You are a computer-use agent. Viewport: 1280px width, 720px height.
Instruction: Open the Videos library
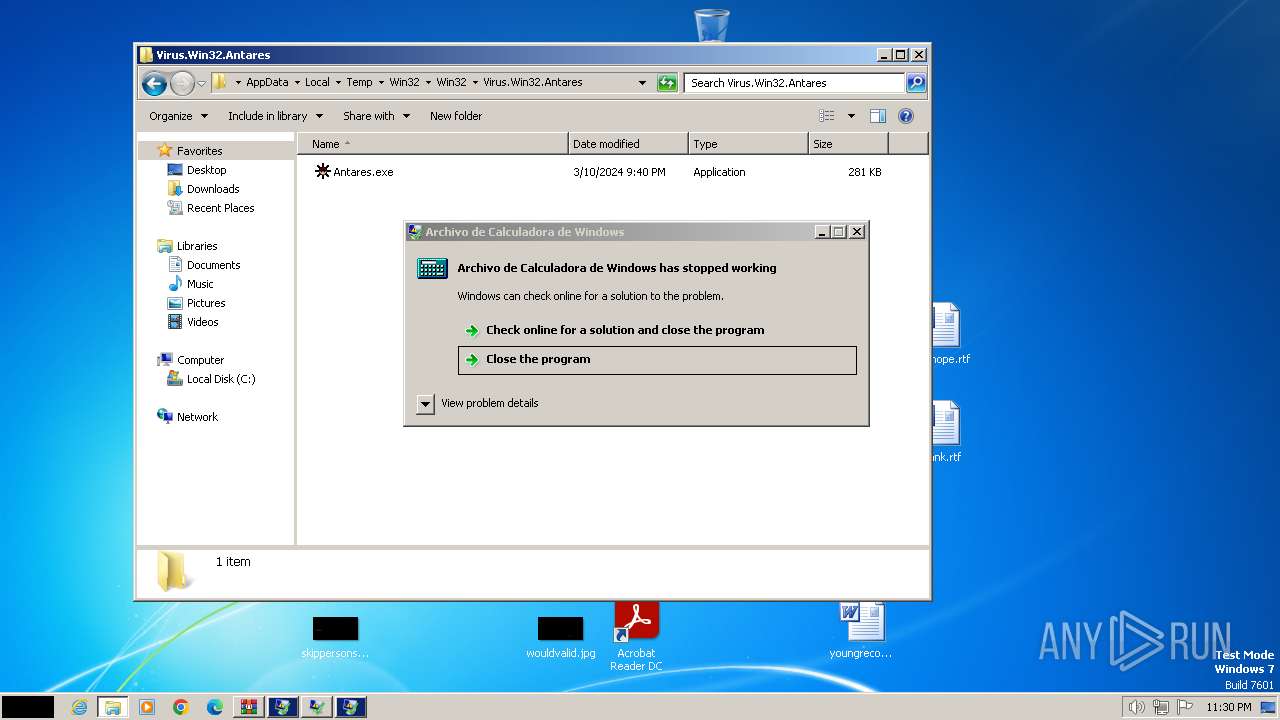pyautogui.click(x=202, y=322)
